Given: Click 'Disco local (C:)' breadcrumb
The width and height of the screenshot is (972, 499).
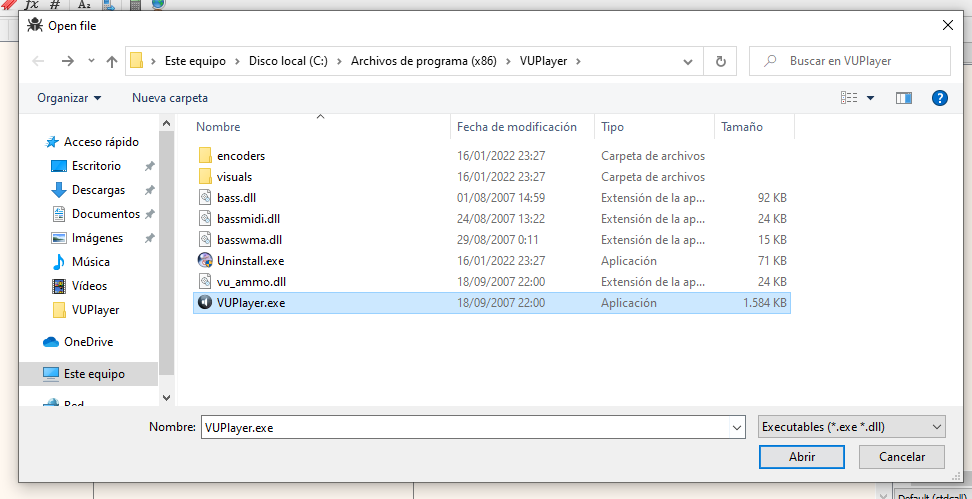Looking at the screenshot, I should pos(288,61).
